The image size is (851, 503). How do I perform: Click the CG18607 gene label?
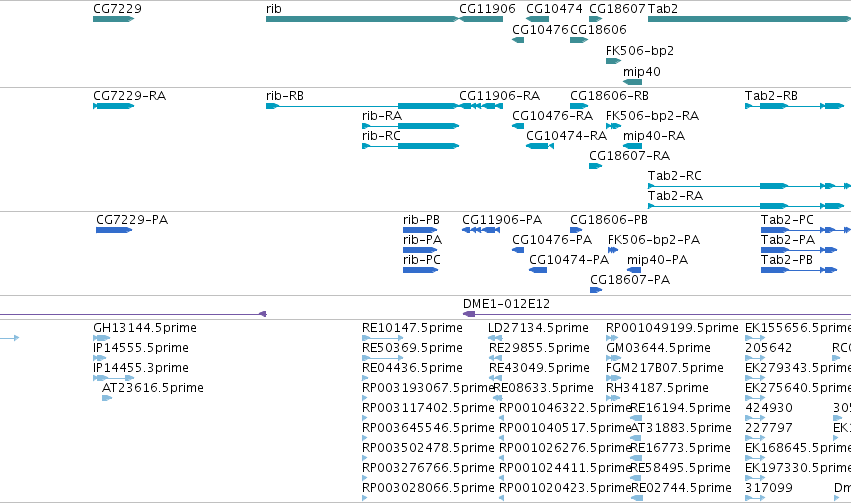point(617,9)
